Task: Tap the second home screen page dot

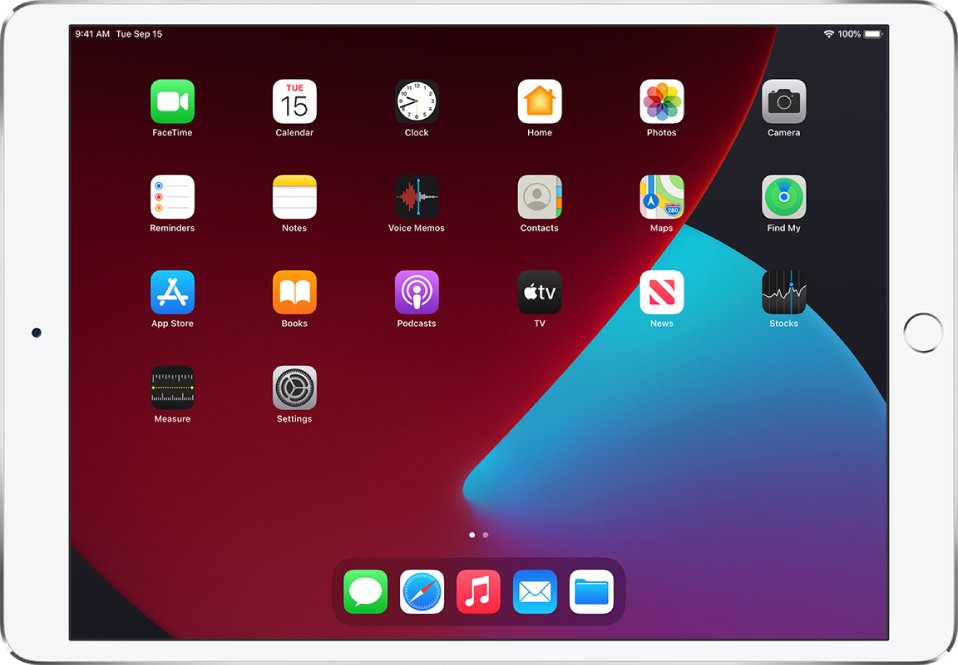Action: tap(486, 535)
